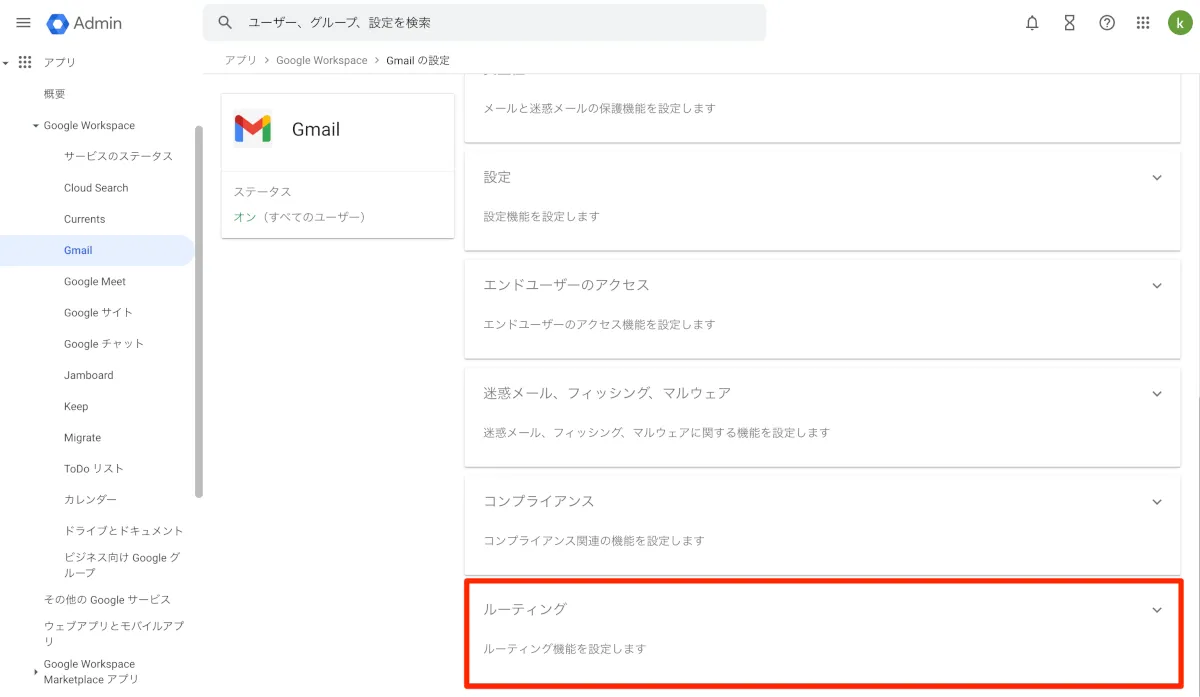This screenshot has height=697, width=1200.
Task: Expand the ルーティング chevron
Action: [1157, 609]
